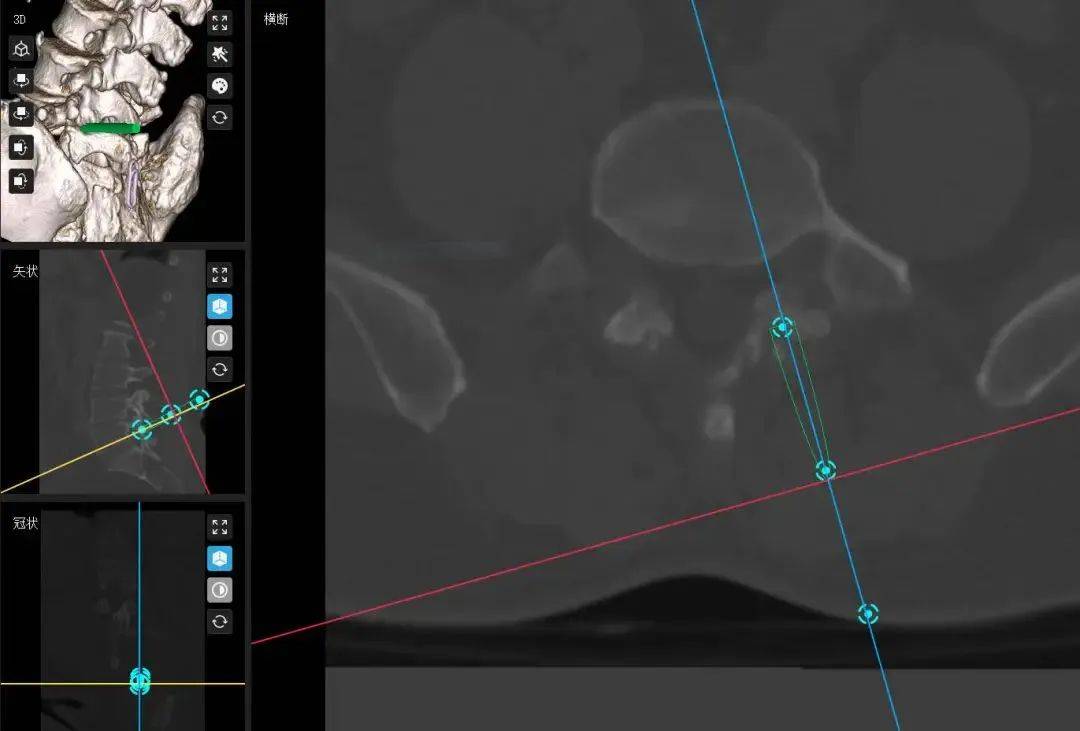Viewport: 1080px width, 731px height.
Task: Toggle the contrast button in sagittal view
Action: [220, 338]
